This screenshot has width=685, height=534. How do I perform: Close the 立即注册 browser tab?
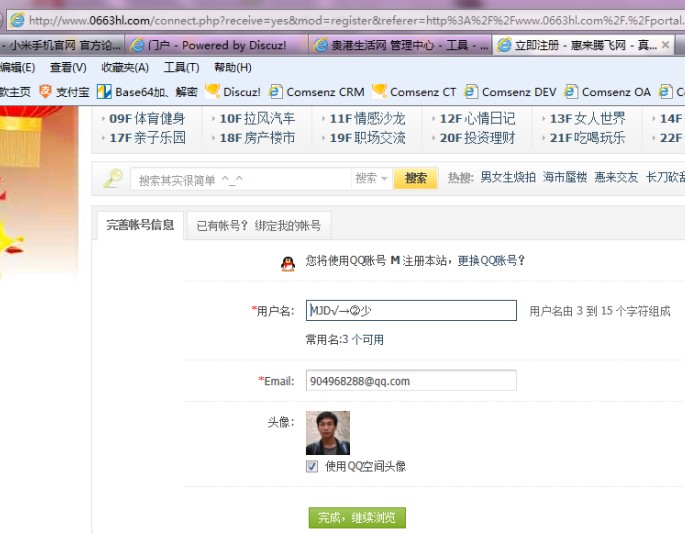coord(665,45)
